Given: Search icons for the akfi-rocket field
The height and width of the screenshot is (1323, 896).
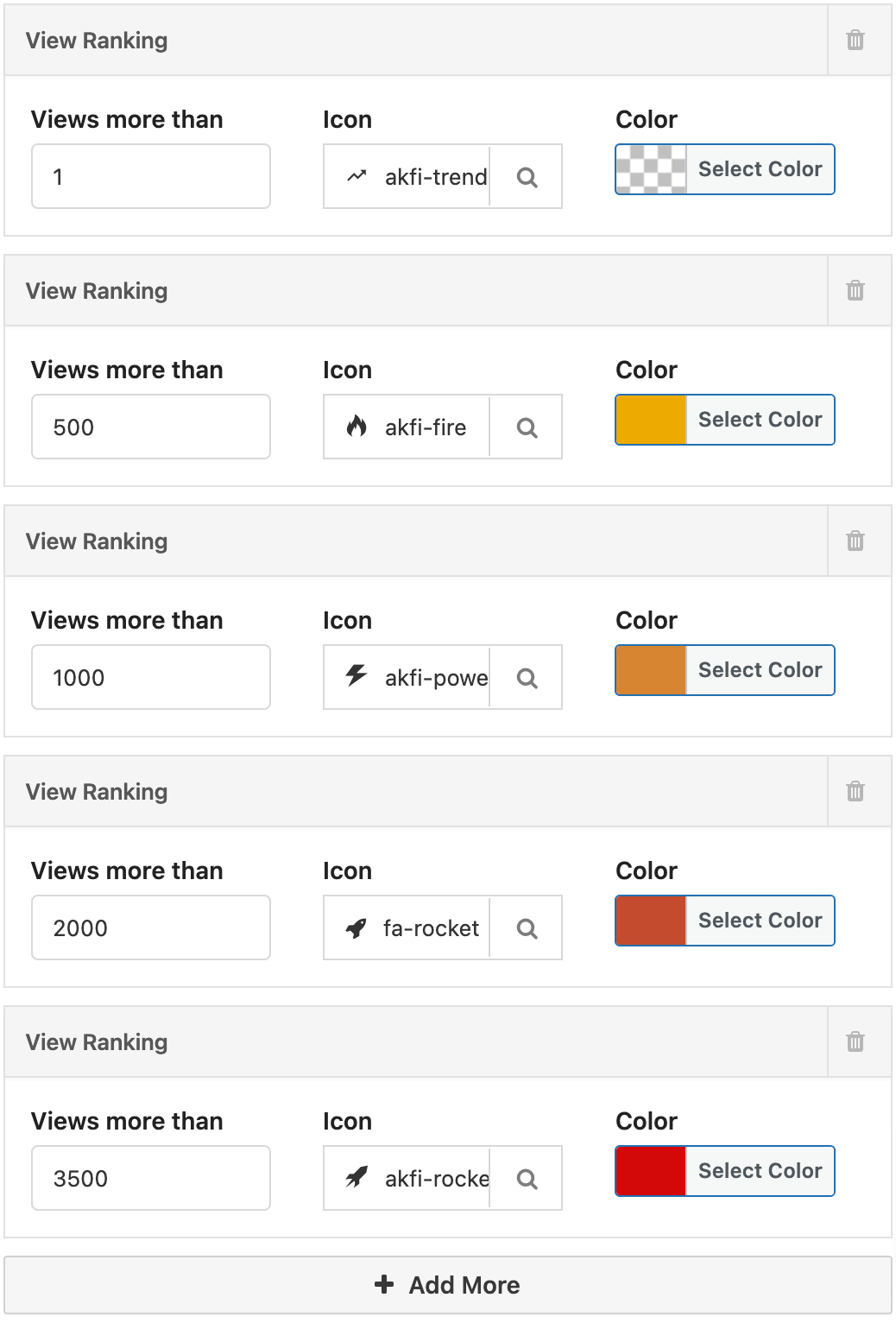Looking at the screenshot, I should [x=527, y=1179].
